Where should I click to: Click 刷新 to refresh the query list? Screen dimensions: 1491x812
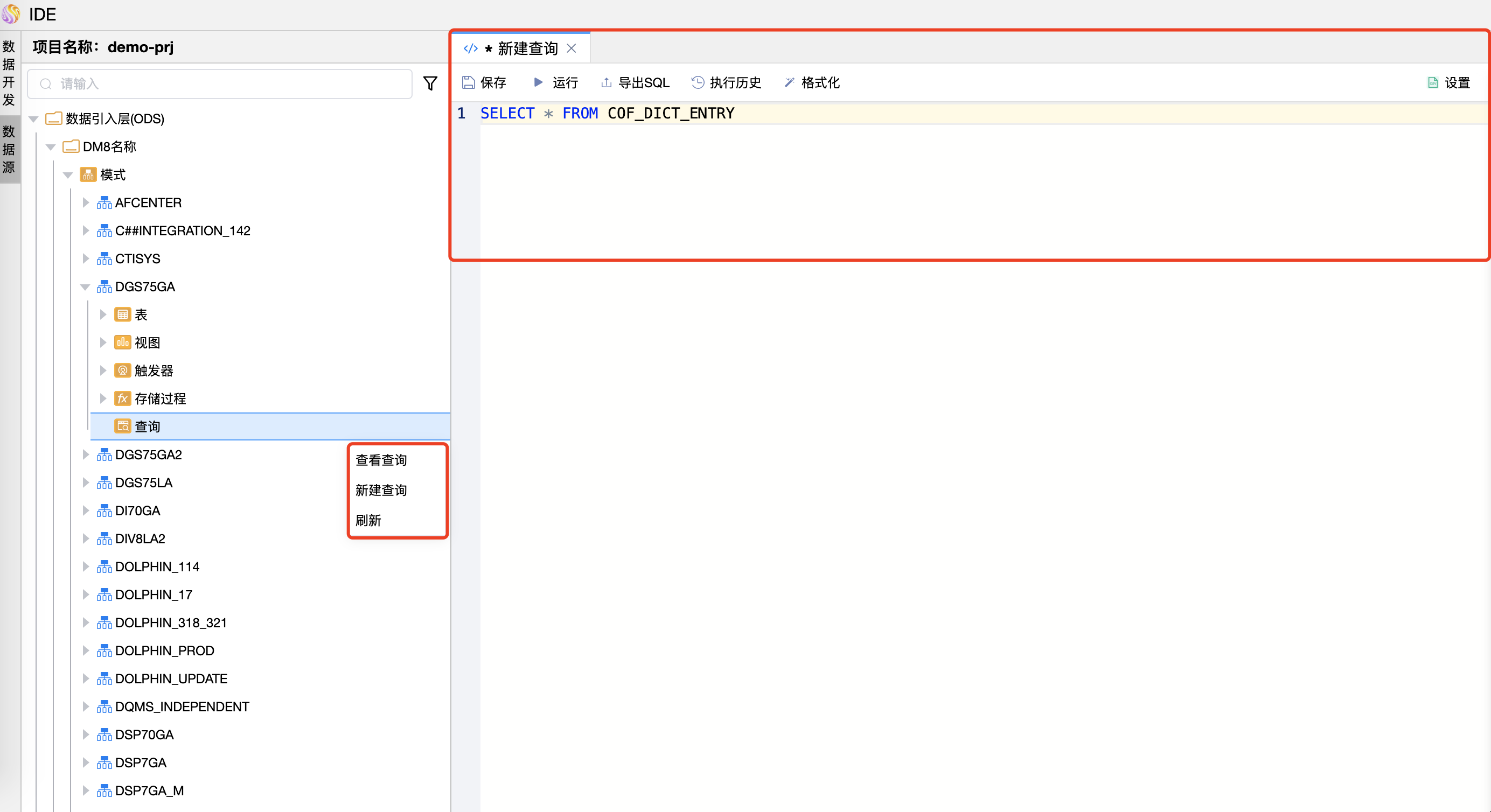coord(368,520)
